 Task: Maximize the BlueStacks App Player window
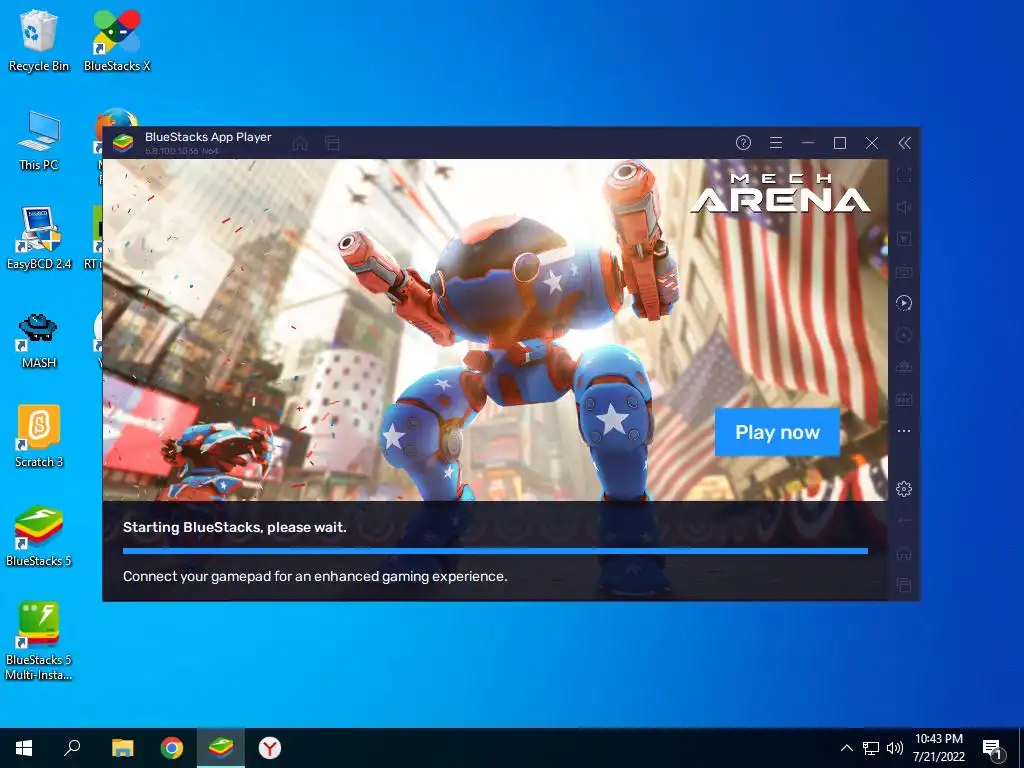840,143
